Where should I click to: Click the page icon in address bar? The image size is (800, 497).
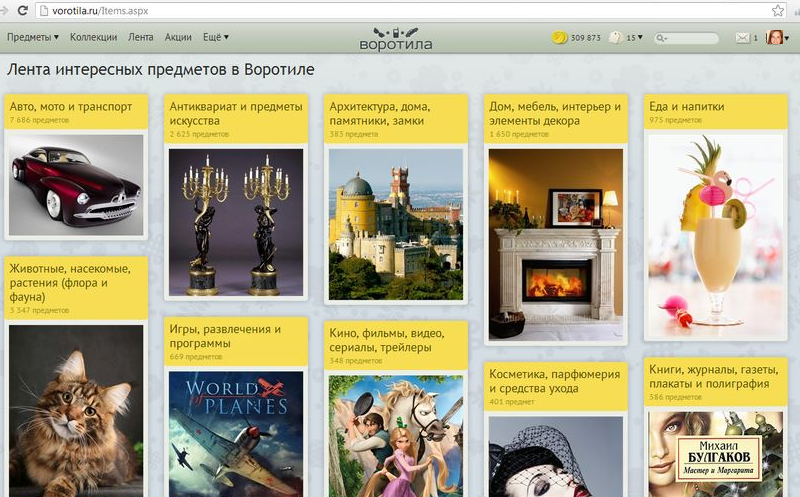tap(44, 11)
